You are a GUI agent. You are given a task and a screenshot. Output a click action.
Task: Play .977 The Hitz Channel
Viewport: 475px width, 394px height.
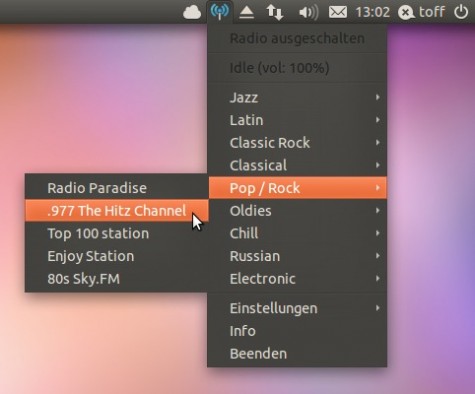pyautogui.click(x=117, y=211)
